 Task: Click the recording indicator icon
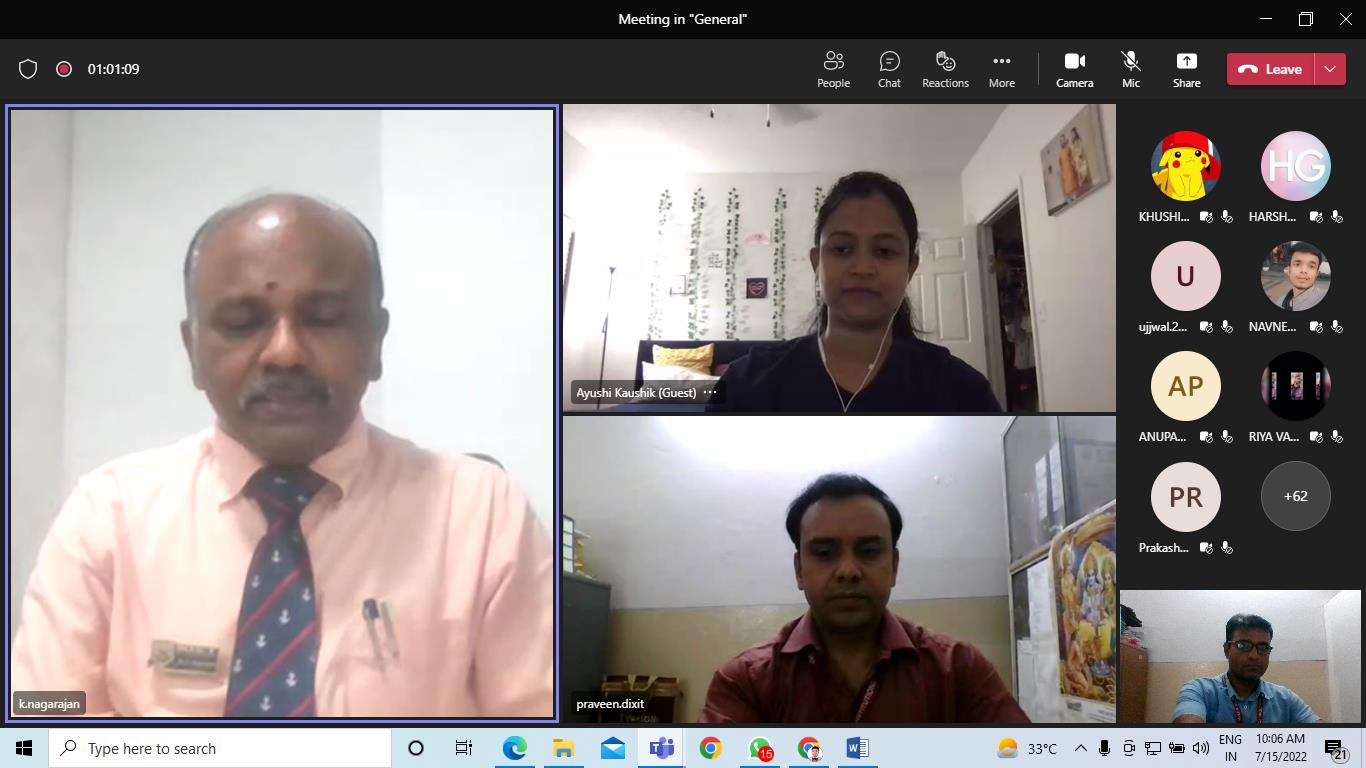pyautogui.click(x=64, y=69)
